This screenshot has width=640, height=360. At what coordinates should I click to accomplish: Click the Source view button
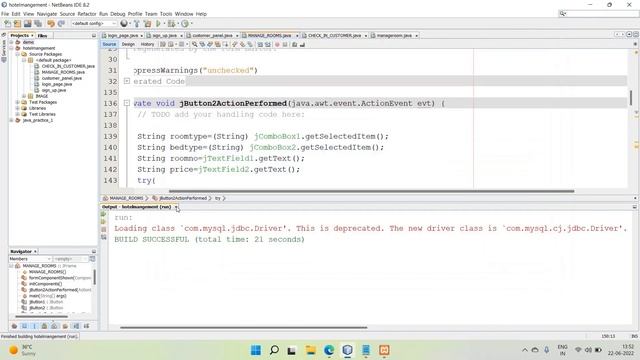[109, 44]
